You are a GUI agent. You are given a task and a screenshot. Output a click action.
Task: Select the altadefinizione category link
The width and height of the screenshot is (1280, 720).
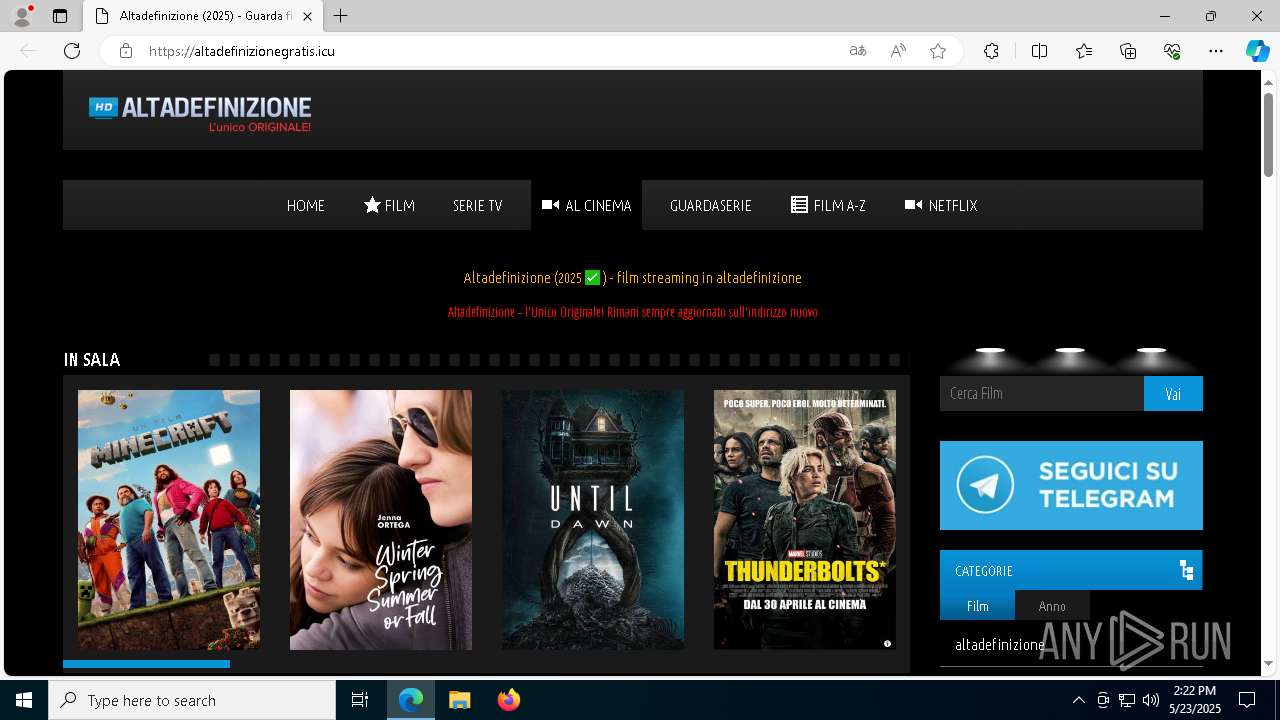pos(1000,644)
